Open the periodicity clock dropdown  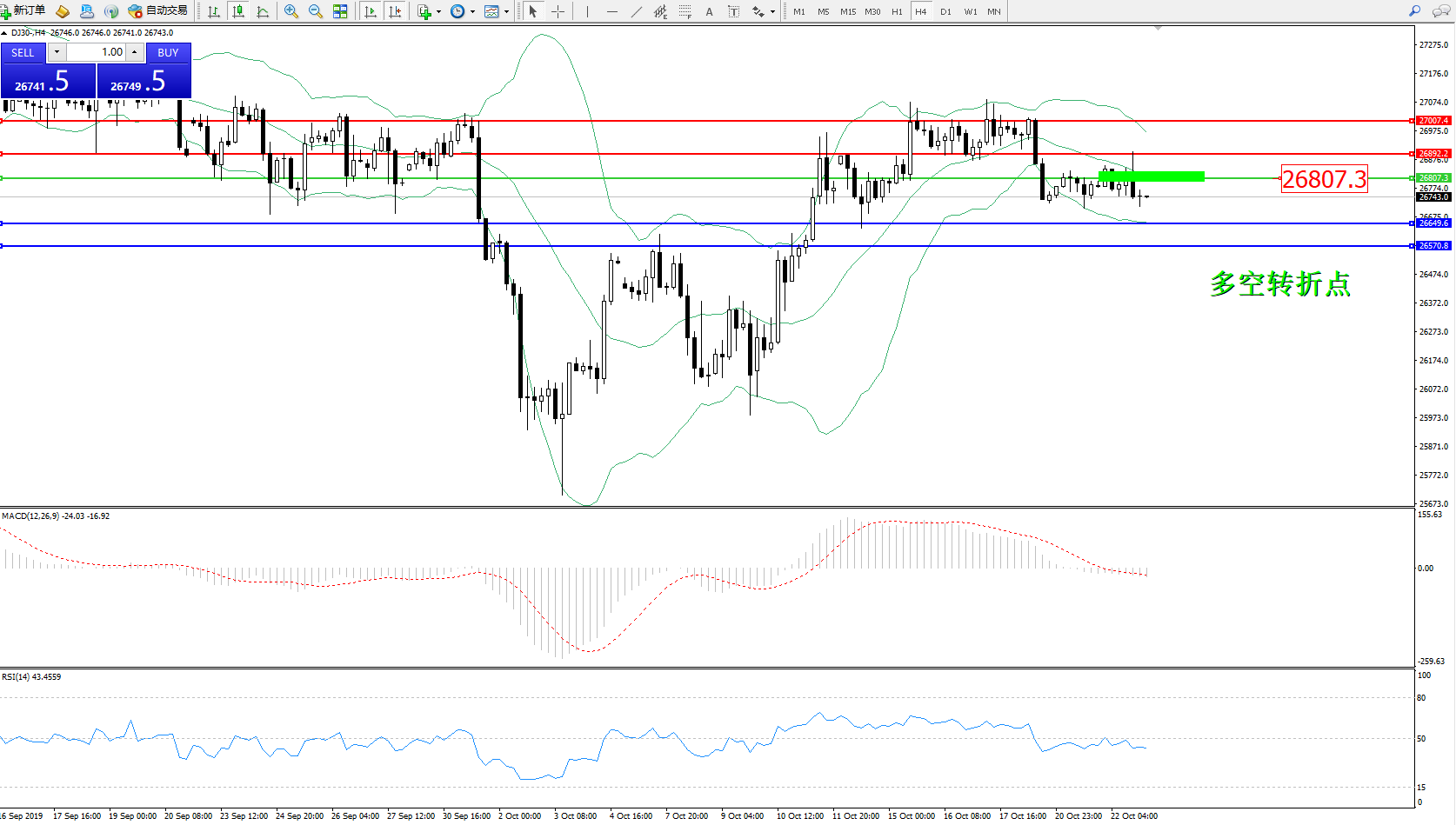coord(472,12)
